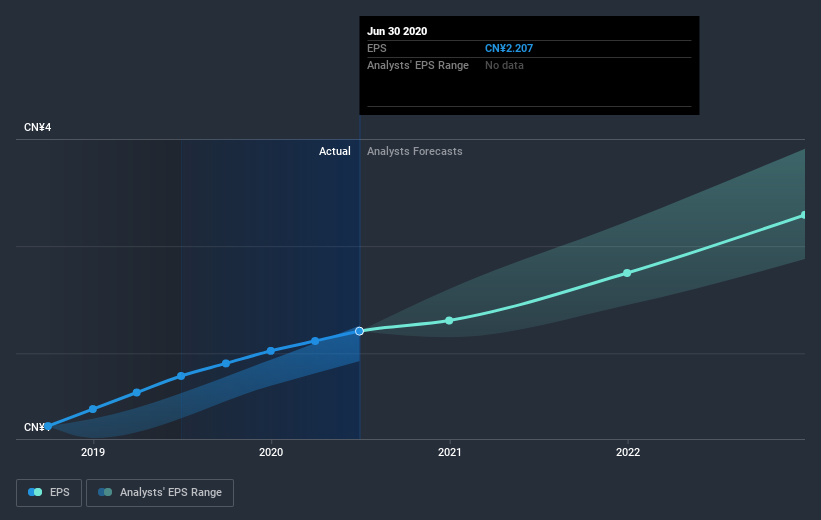Viewport: 821px width, 520px height.
Task: Select the EPS data point at 2019
Action: (93, 409)
